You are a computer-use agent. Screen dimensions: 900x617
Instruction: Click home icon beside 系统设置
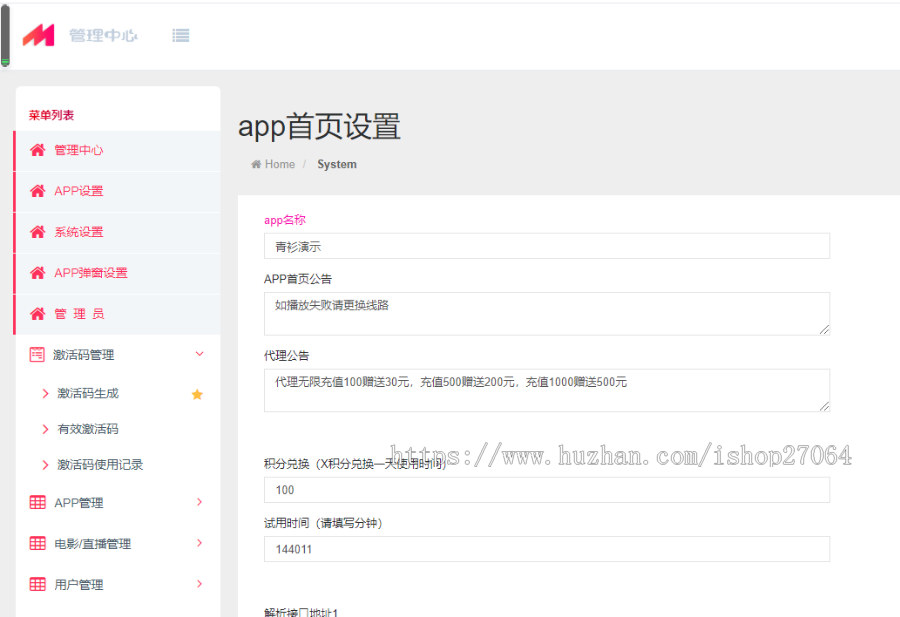[x=37, y=232]
